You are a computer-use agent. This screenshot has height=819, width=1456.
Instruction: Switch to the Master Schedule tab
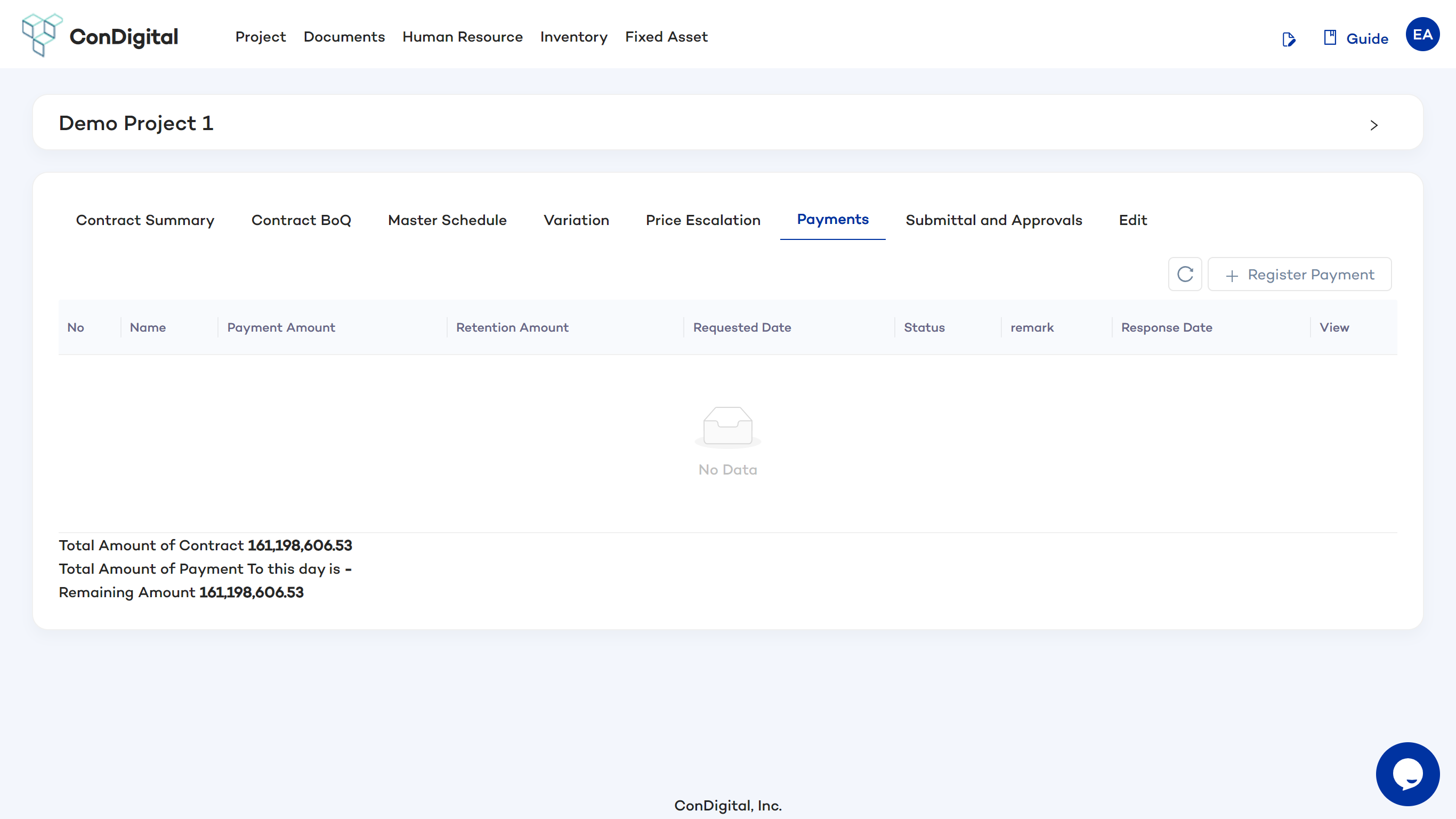click(447, 220)
